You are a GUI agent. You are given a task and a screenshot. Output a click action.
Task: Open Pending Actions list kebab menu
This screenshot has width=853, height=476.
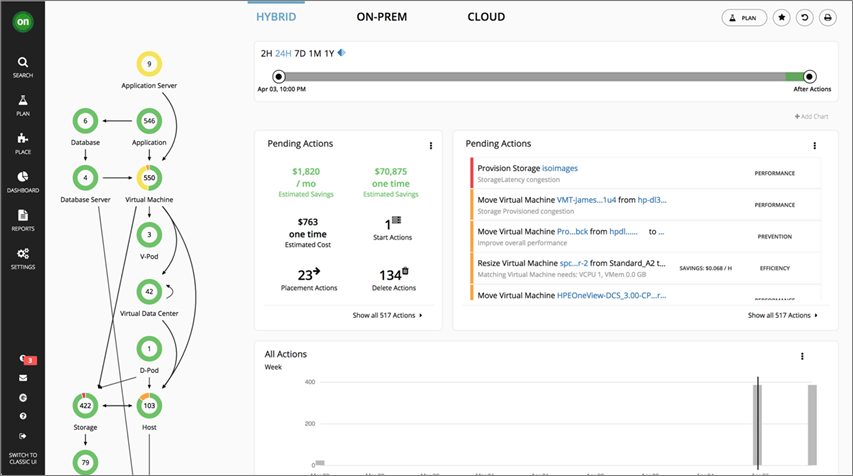coord(814,145)
